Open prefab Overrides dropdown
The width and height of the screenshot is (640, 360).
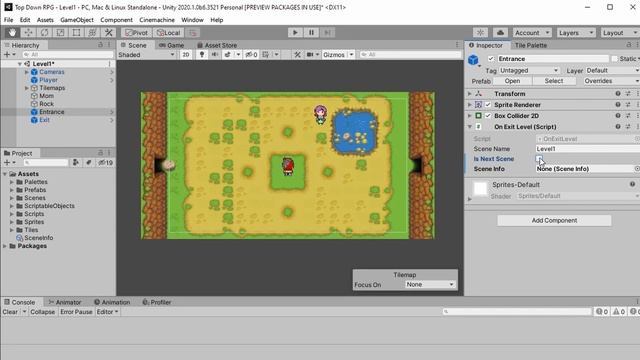pos(610,81)
